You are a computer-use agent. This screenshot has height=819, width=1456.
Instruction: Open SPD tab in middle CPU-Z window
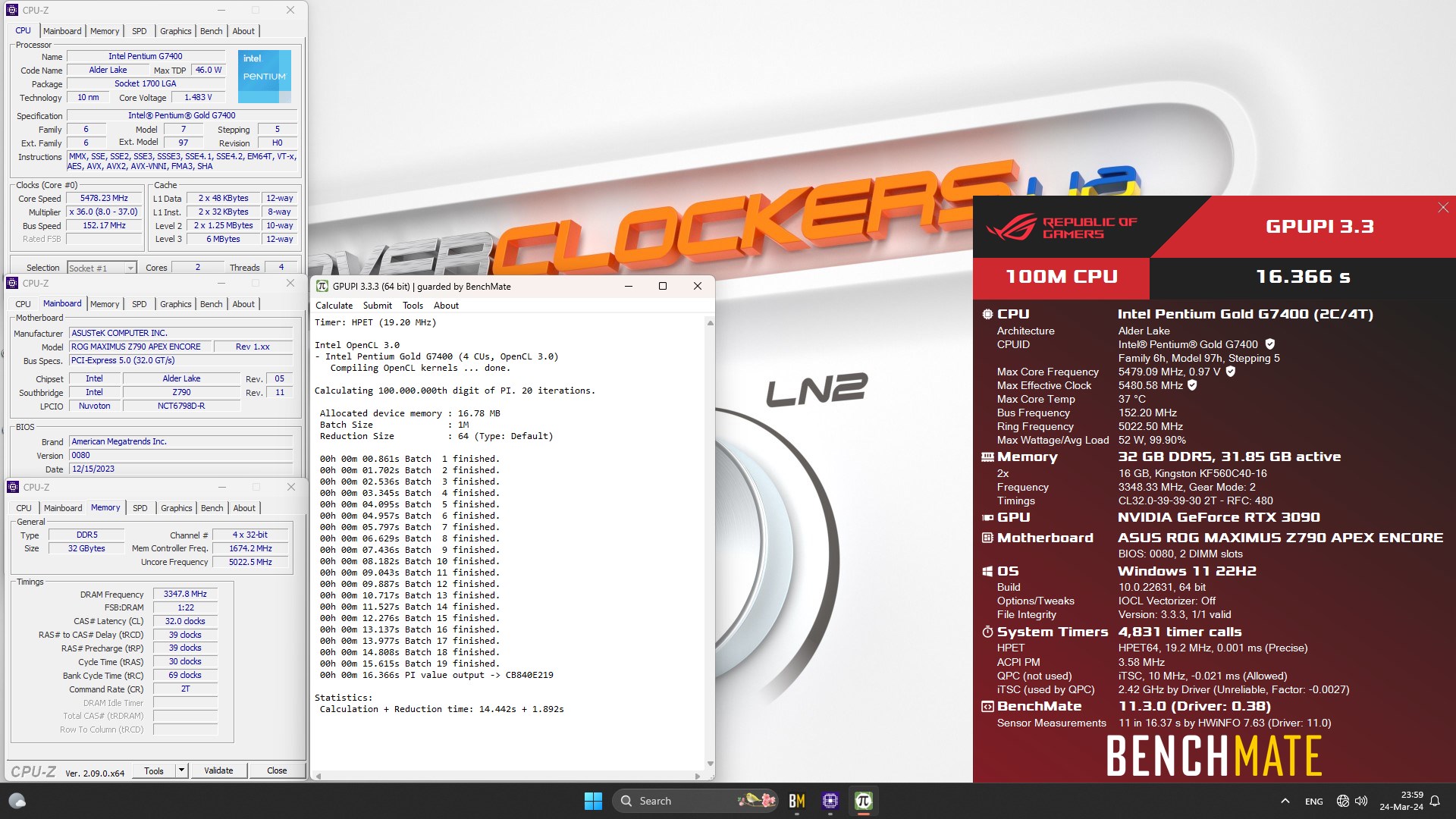(140, 304)
